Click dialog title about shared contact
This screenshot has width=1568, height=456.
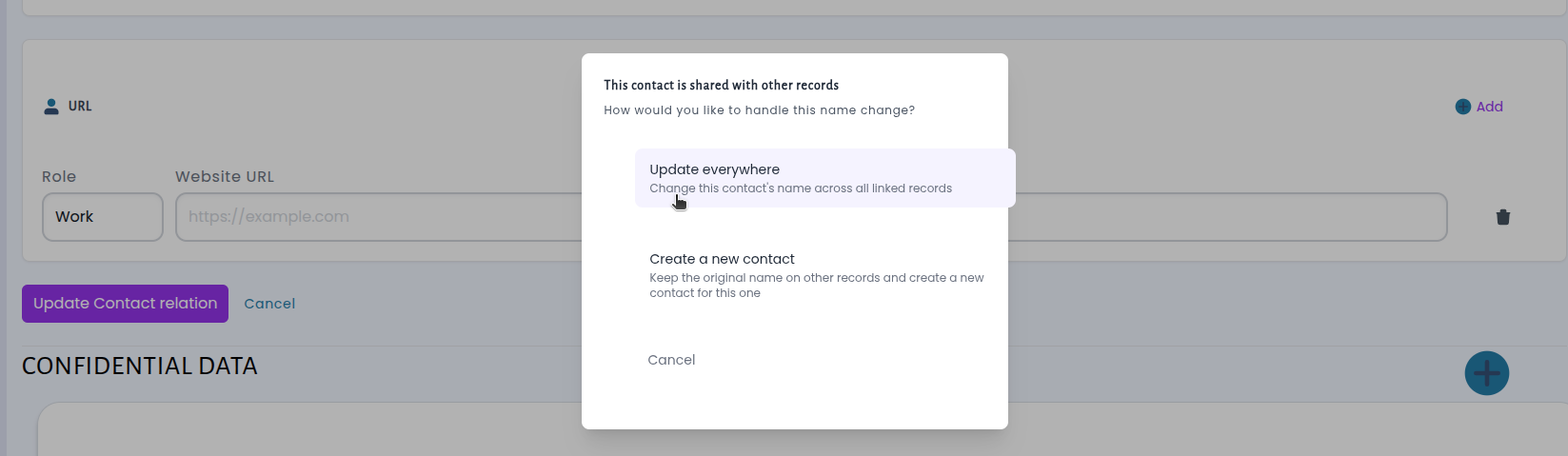point(722,85)
